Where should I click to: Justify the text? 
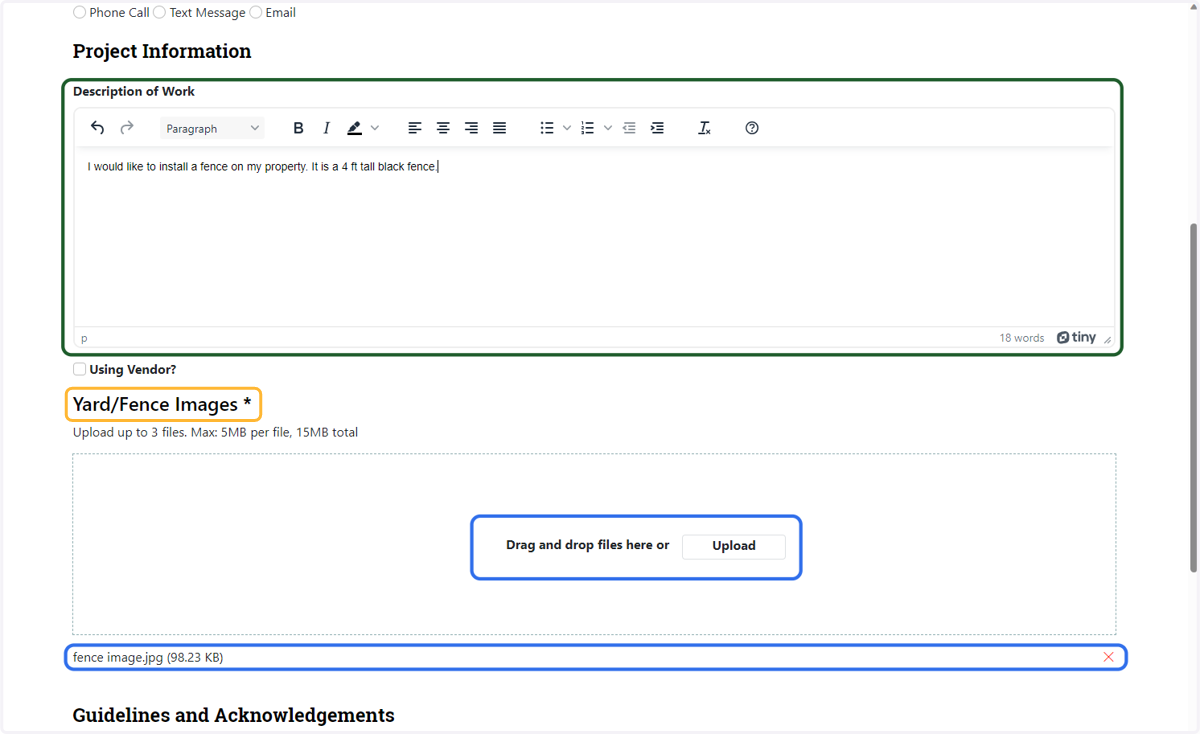pyautogui.click(x=499, y=128)
